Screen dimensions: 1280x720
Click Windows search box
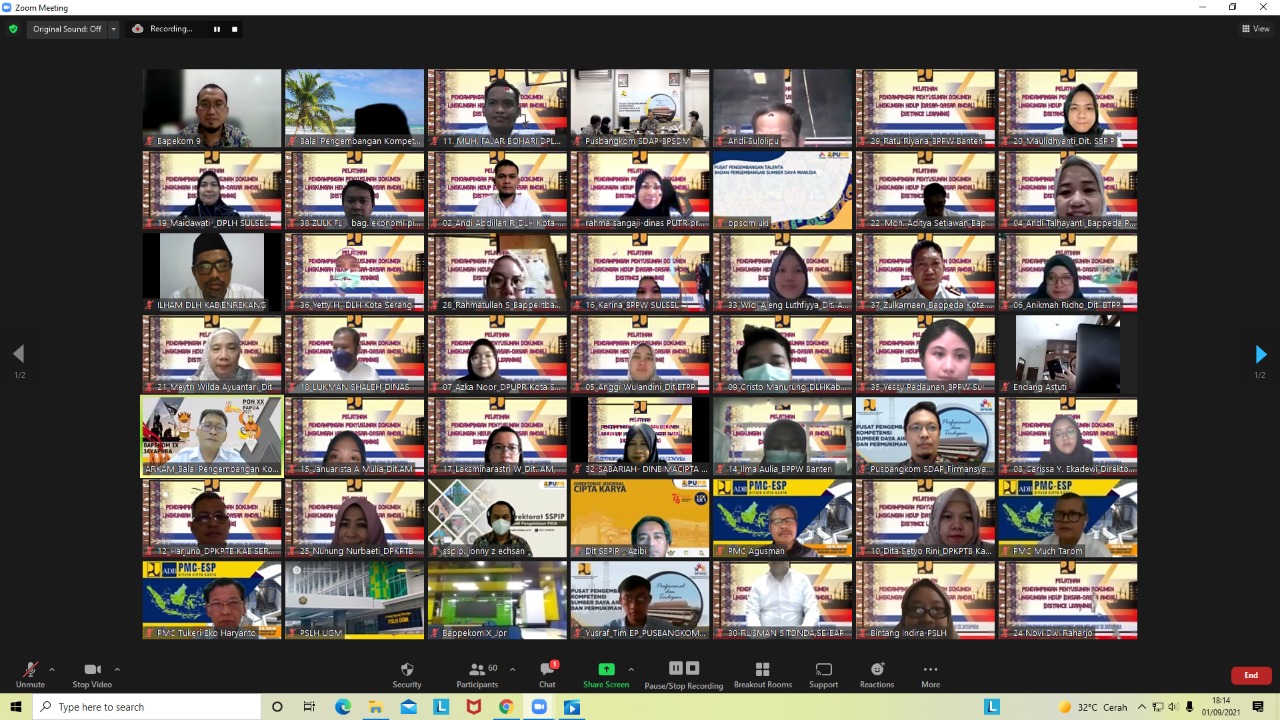tap(146, 707)
